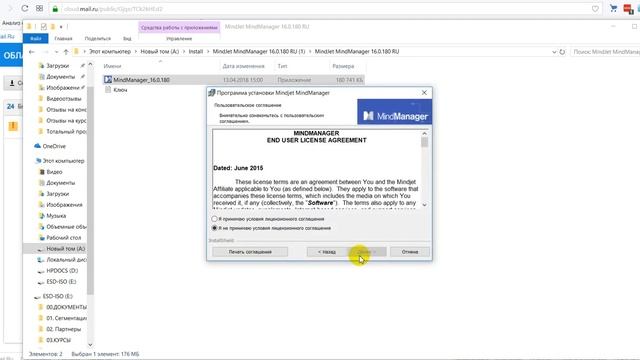Click the license text scrollbar thumb
Image resolution: width=640 pixels, height=360 pixels.
coord(424,142)
